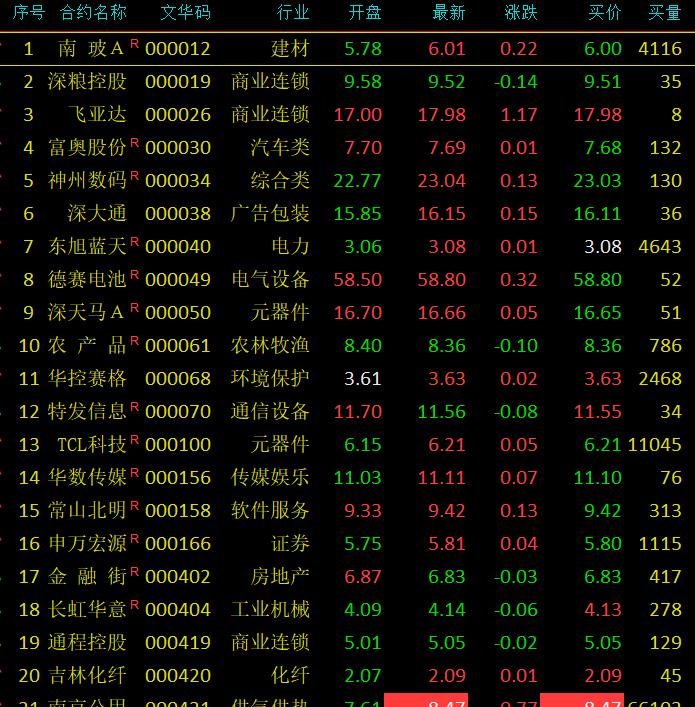Click the 通信设备 industry cell

(270, 411)
